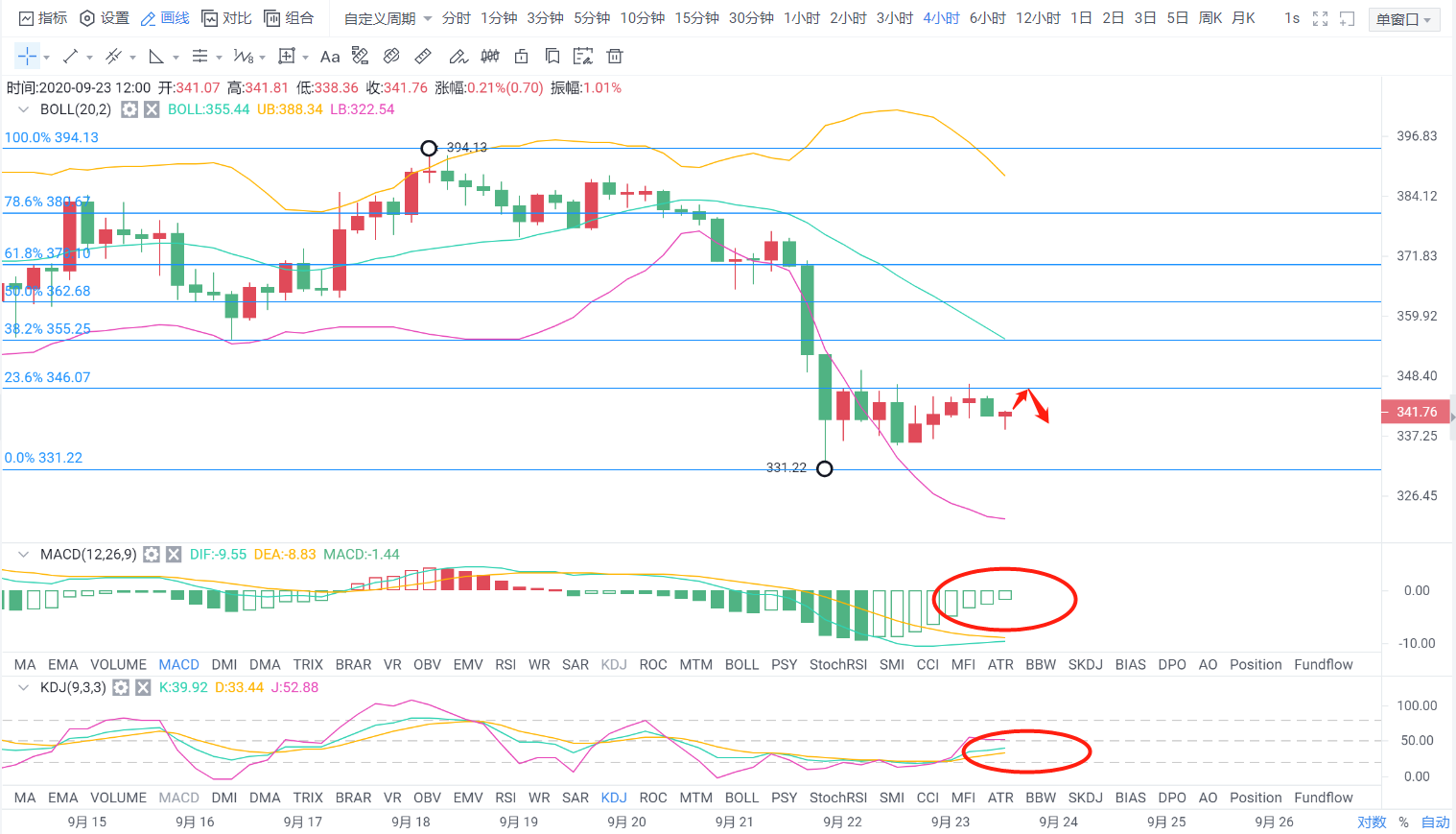
Task: Enter fullscreen with the expand icon
Action: (1321, 19)
